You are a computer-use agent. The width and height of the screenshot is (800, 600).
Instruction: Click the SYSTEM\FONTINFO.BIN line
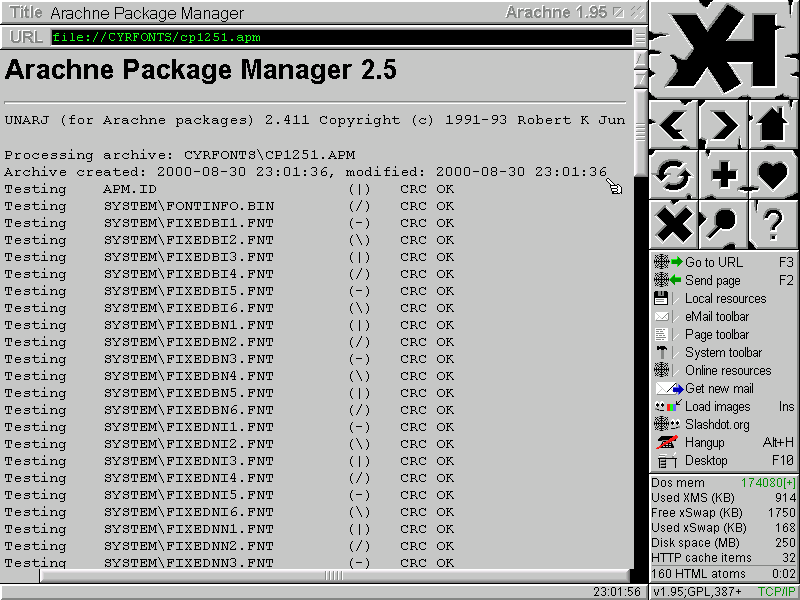coord(230,206)
